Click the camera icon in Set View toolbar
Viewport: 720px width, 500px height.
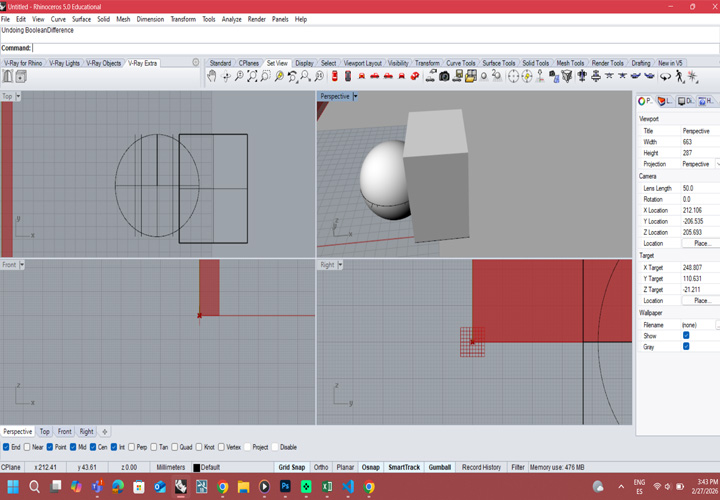(x=444, y=76)
